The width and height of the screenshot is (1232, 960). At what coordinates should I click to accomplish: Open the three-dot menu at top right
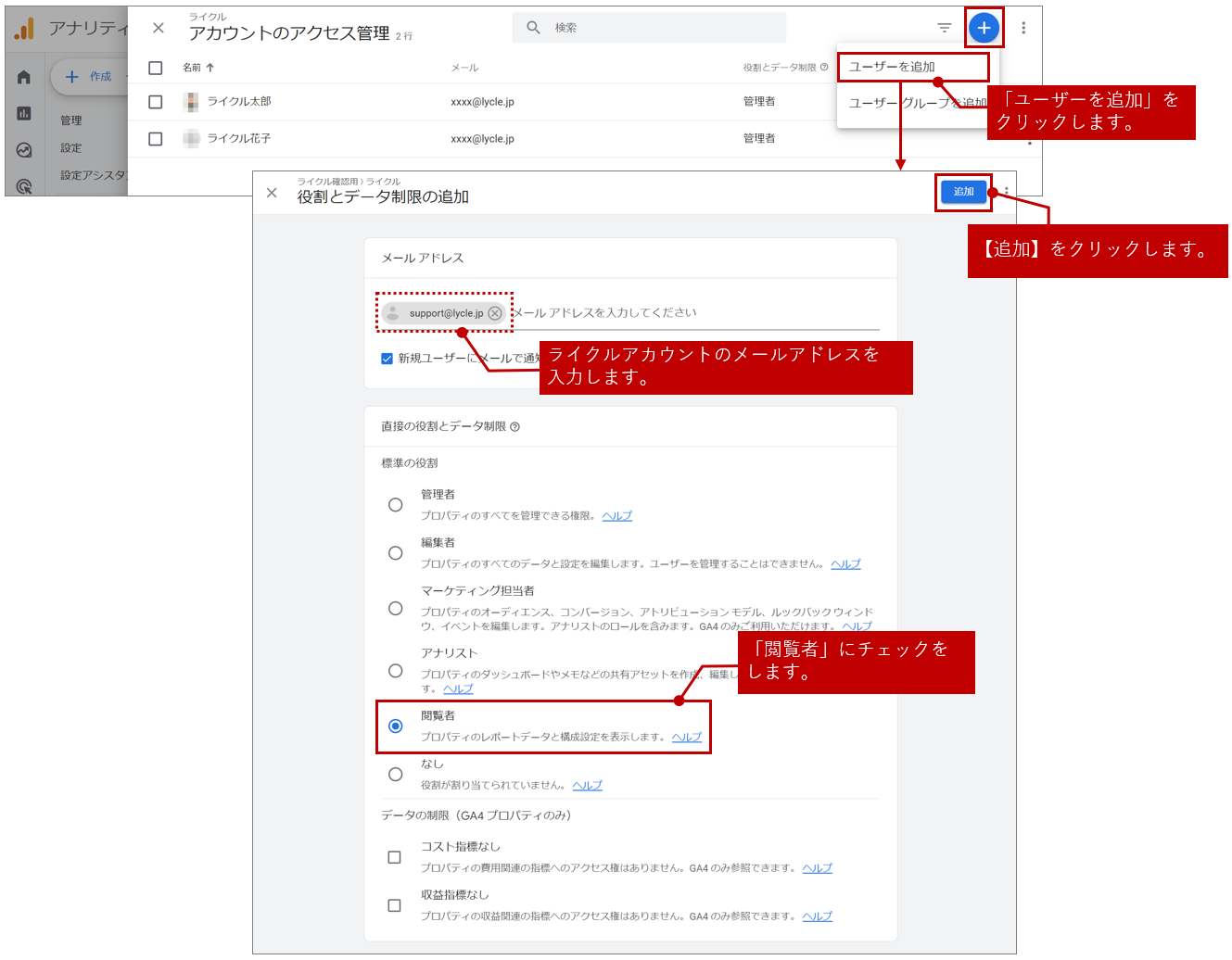1023,28
